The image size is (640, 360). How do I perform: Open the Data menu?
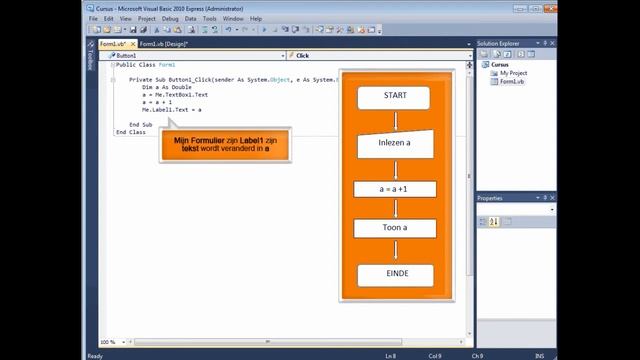coord(190,19)
